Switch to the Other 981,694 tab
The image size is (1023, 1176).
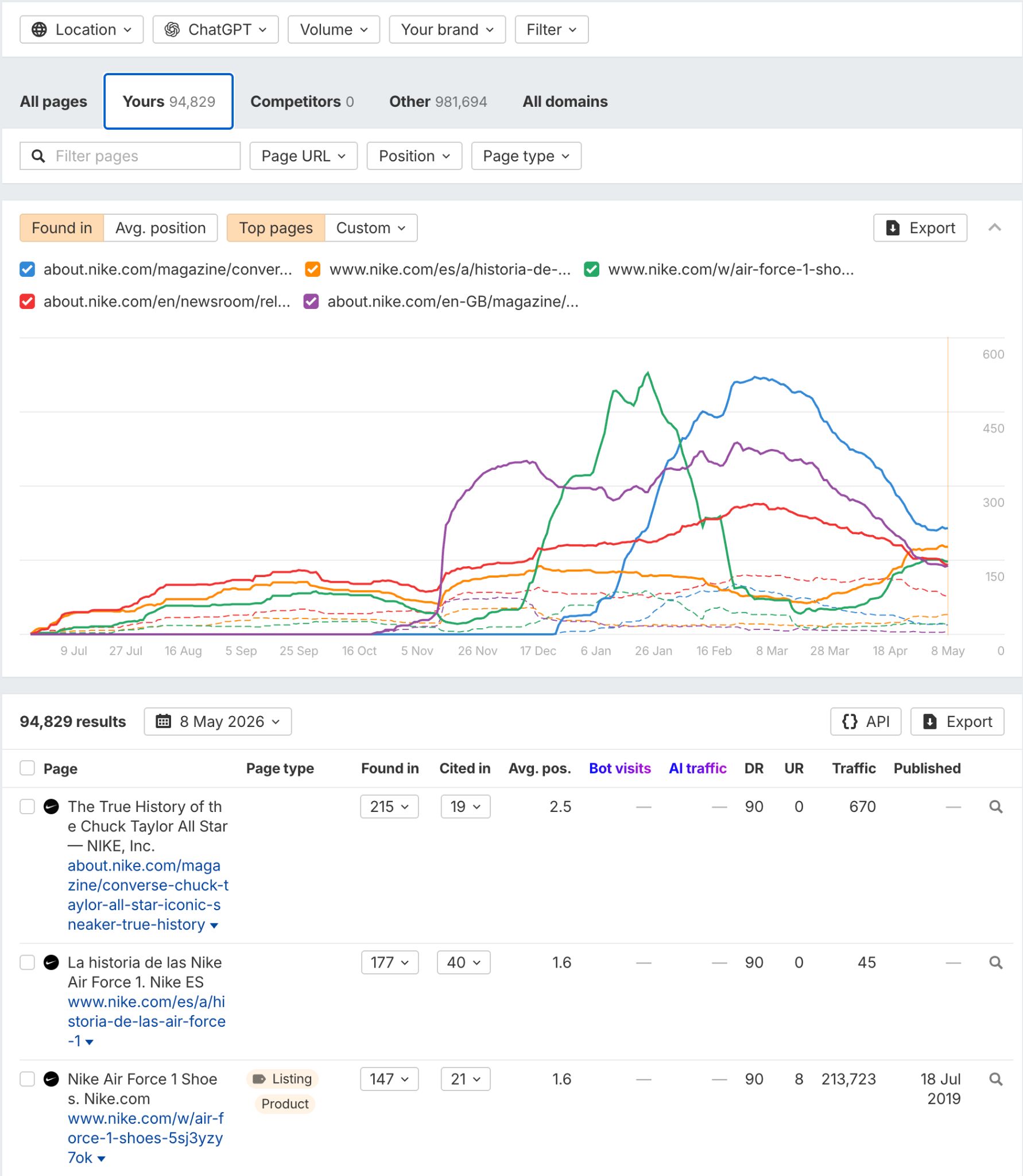tap(438, 102)
